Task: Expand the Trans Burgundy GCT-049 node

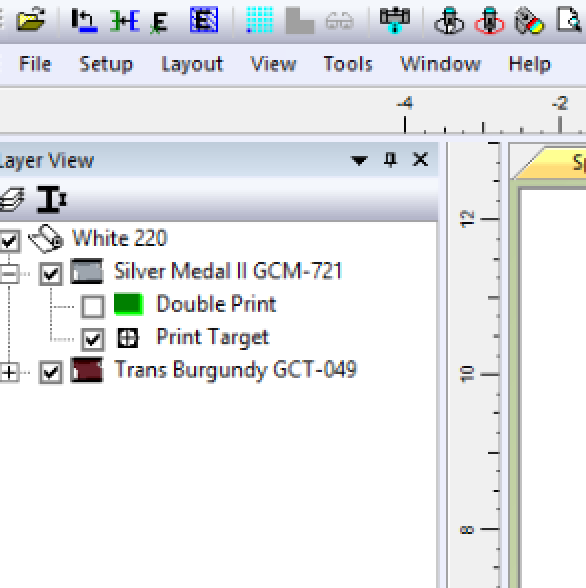Action: coord(9,372)
